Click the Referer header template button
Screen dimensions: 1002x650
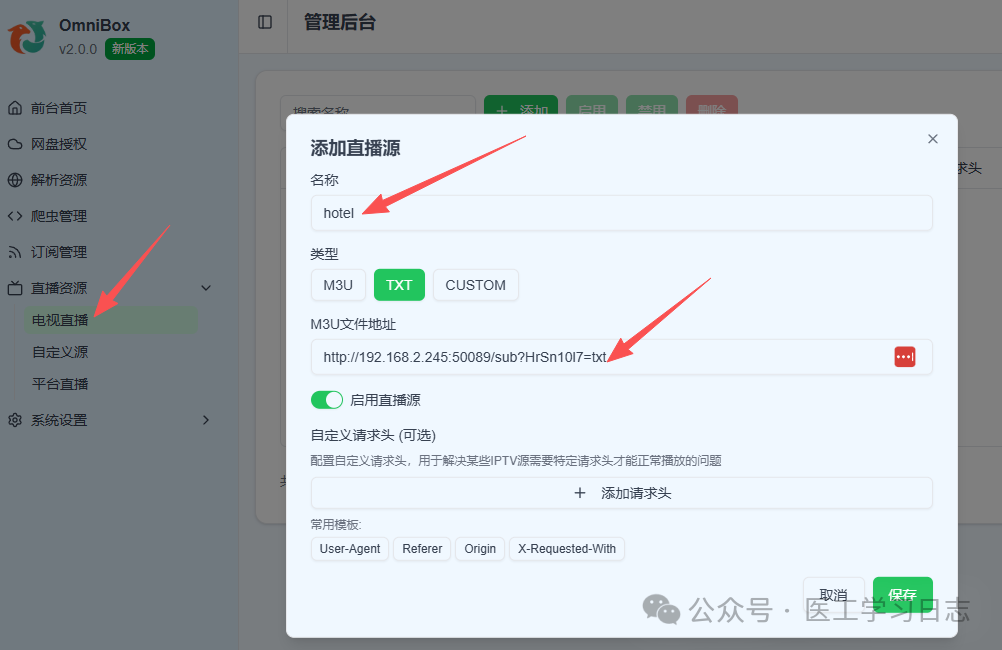point(421,548)
